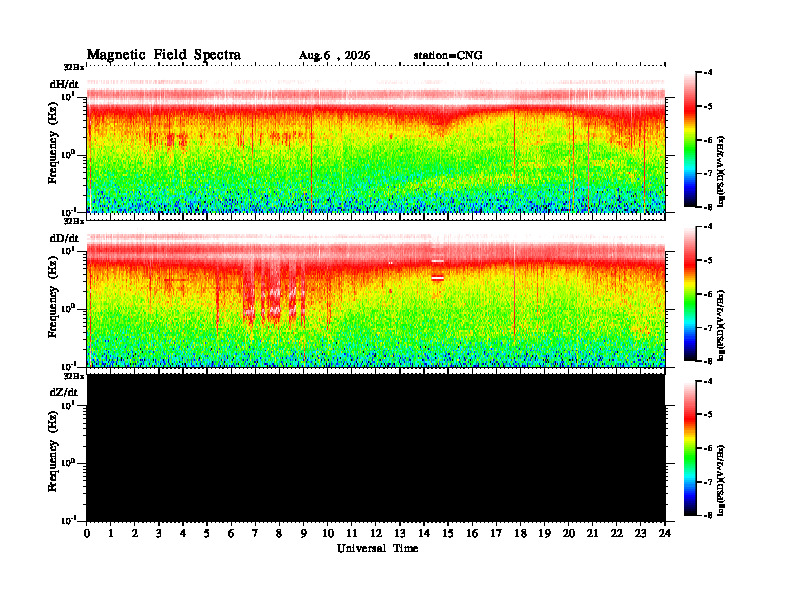This screenshot has height=612, width=792.
Task: Click the "-4" value on dZ/dt color bar
Action: point(708,381)
